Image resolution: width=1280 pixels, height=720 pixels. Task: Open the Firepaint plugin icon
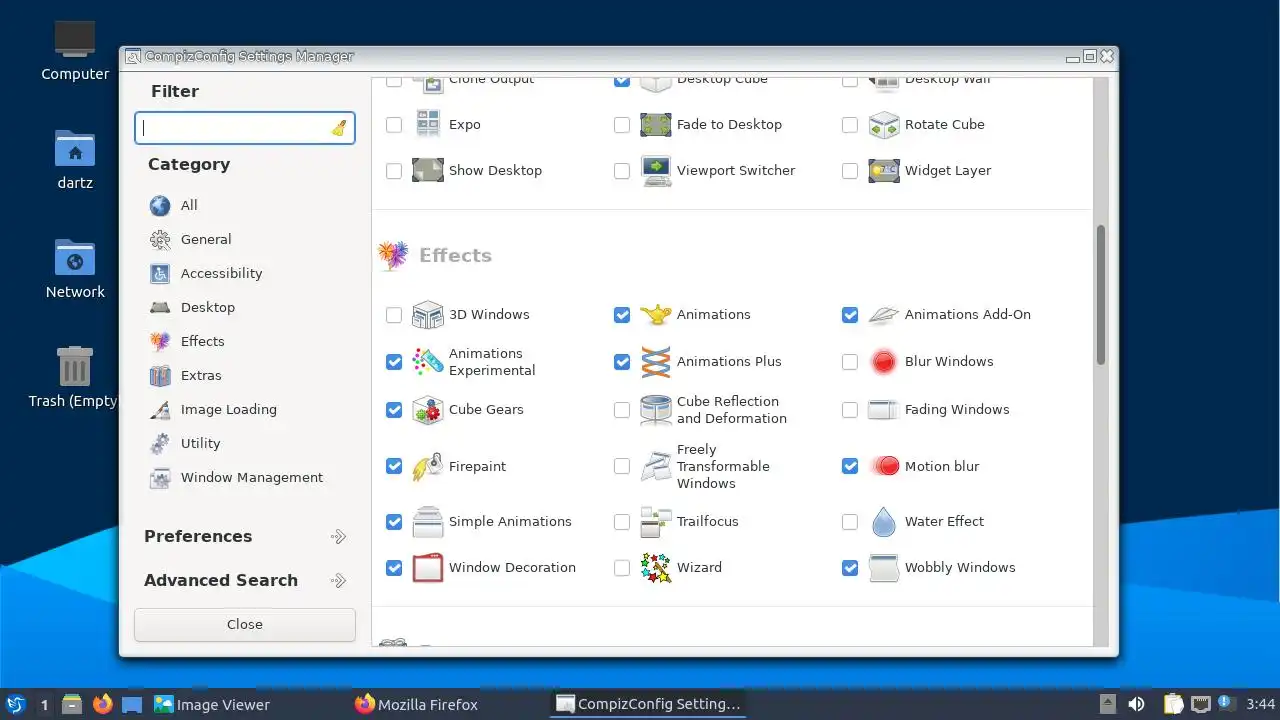click(428, 467)
